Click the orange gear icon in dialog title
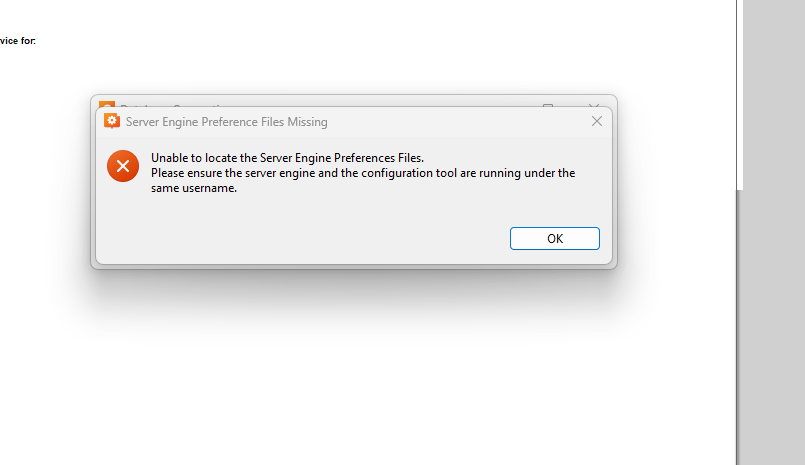Screen dimensions: 805x465 112,121
